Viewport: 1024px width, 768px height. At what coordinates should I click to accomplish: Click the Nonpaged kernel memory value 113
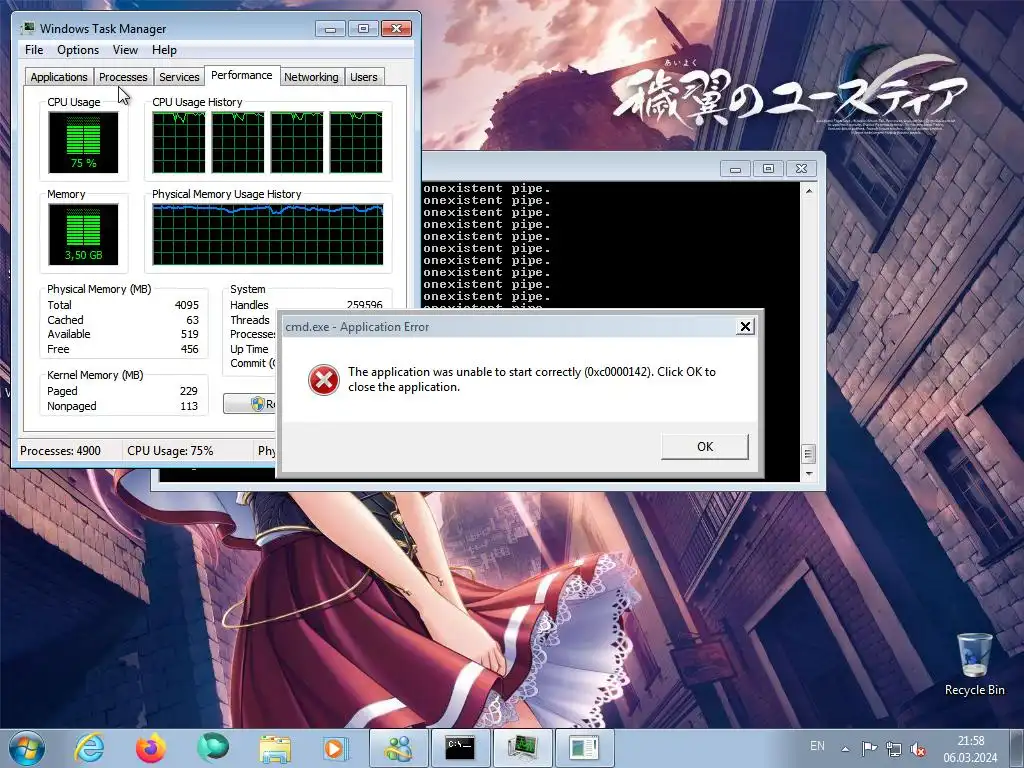coord(189,406)
